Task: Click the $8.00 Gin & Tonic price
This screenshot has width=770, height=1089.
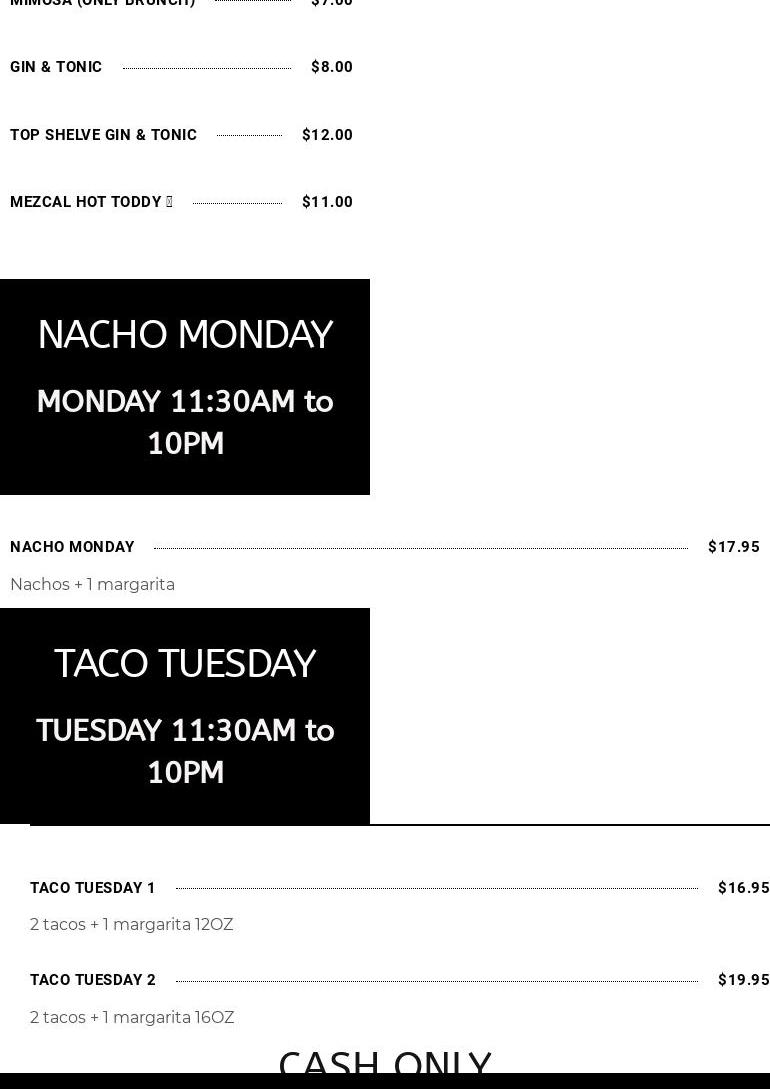Action: click(331, 67)
